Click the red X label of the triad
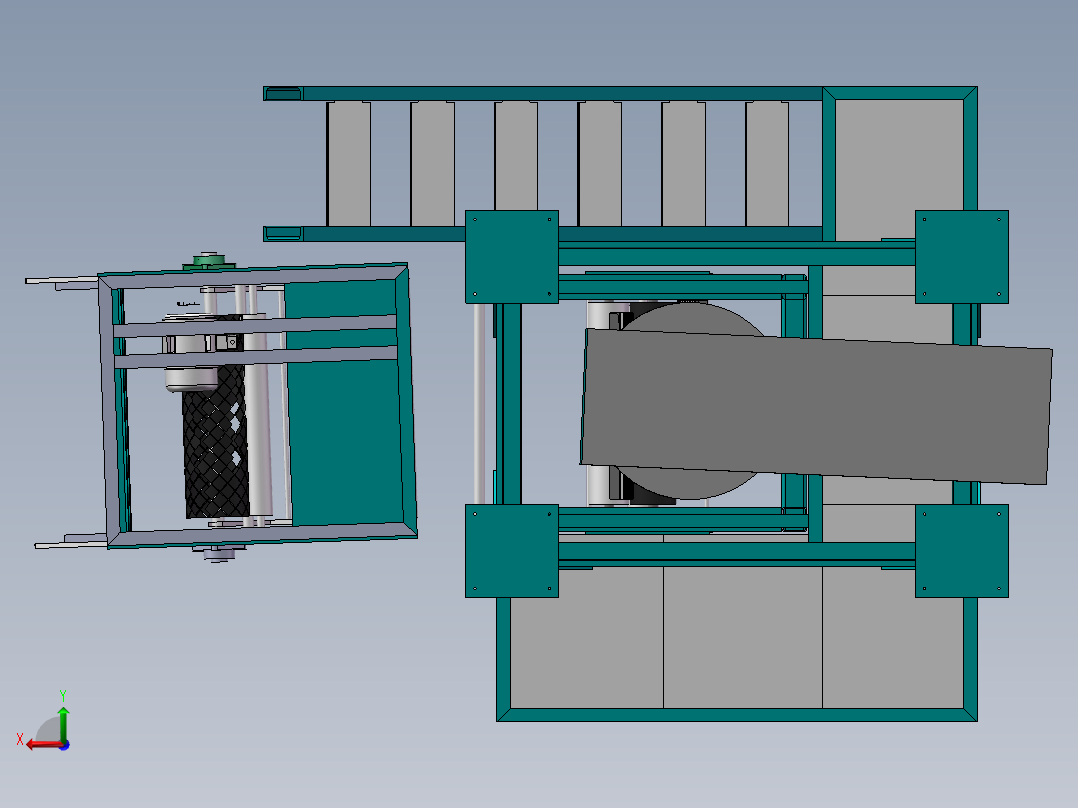The width and height of the screenshot is (1078, 808). coord(20,739)
